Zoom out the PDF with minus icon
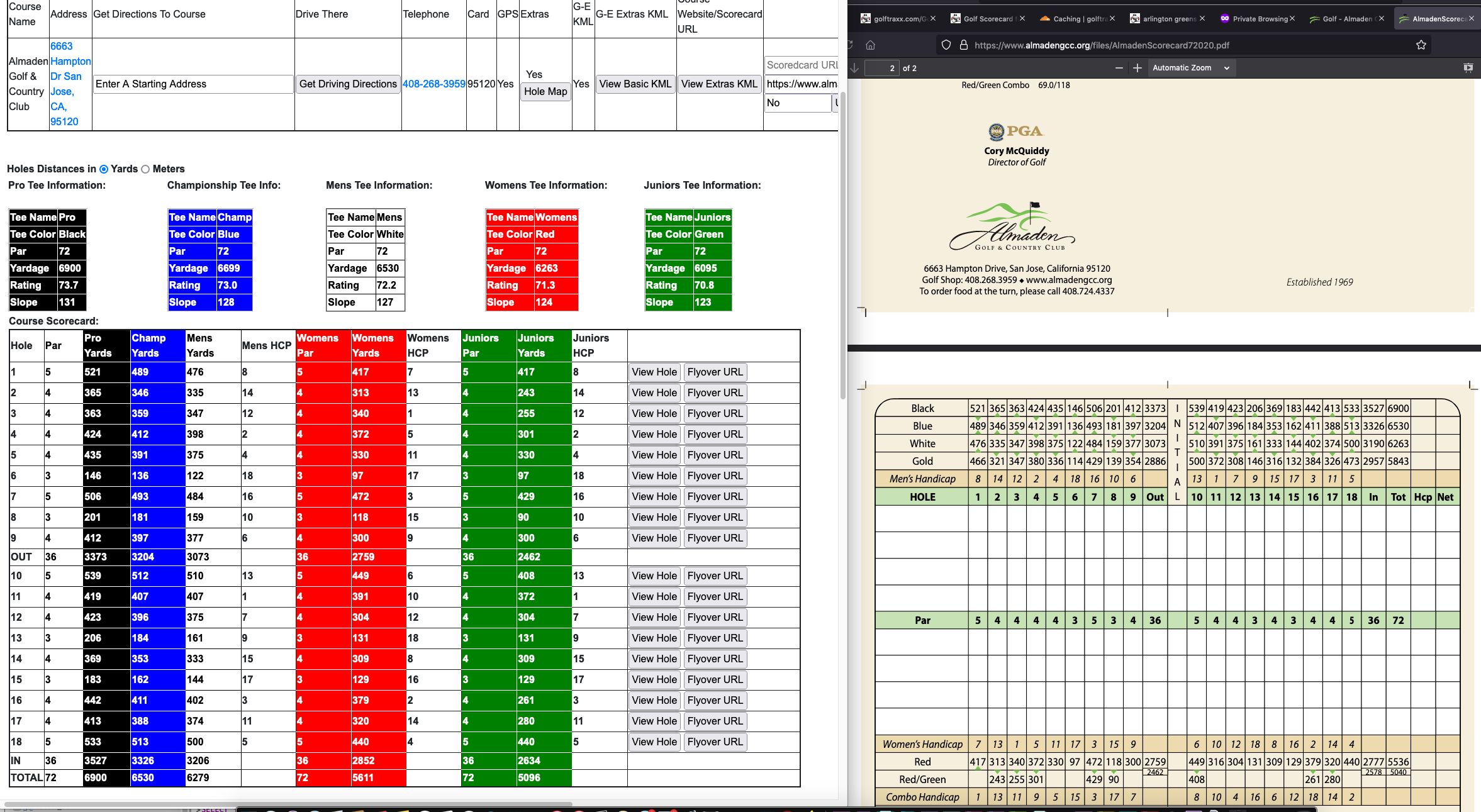Viewport: 1481px width, 812px height. pyautogui.click(x=1119, y=68)
